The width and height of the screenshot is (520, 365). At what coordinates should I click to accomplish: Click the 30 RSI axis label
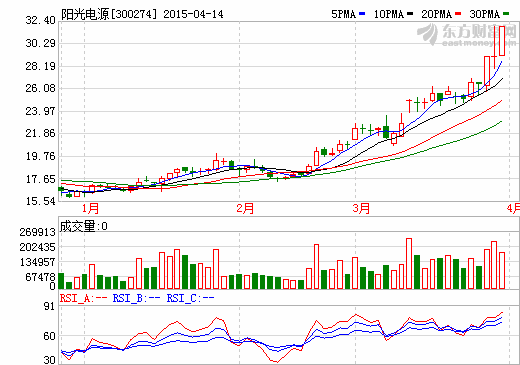click(49, 360)
